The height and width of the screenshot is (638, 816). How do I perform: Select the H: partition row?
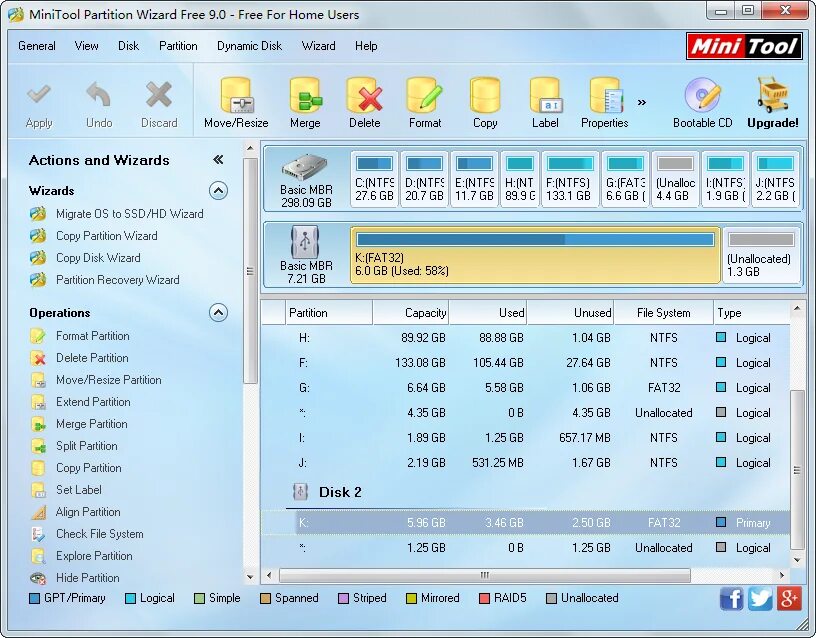click(x=526, y=338)
